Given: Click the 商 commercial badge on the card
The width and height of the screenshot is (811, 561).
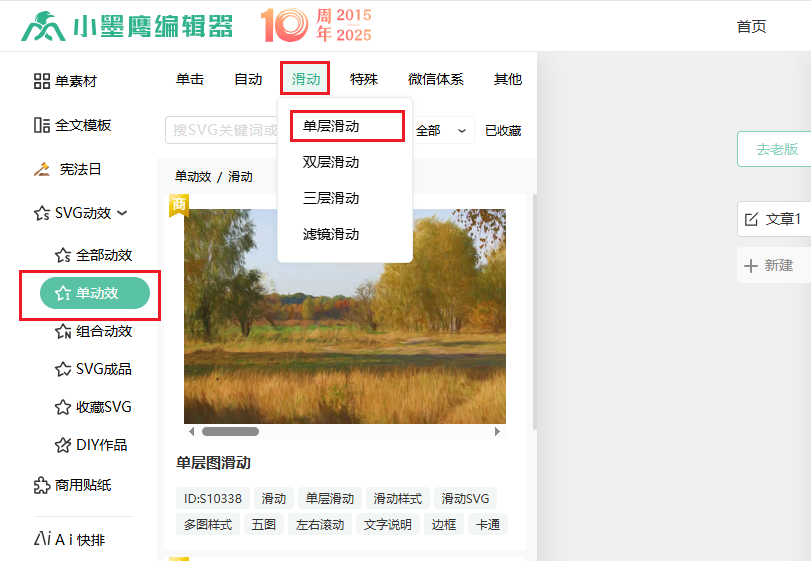Looking at the screenshot, I should pyautogui.click(x=179, y=205).
